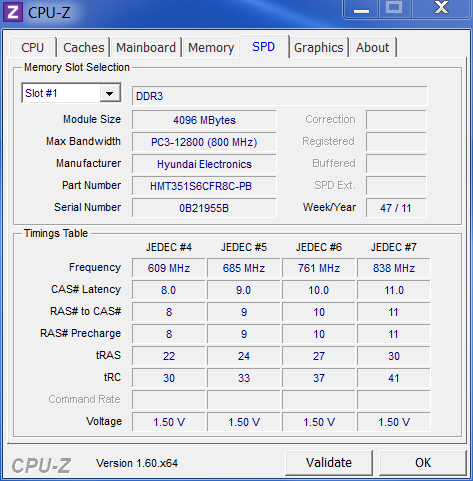
Task: Click tRAS value 22
Action: [169, 356]
